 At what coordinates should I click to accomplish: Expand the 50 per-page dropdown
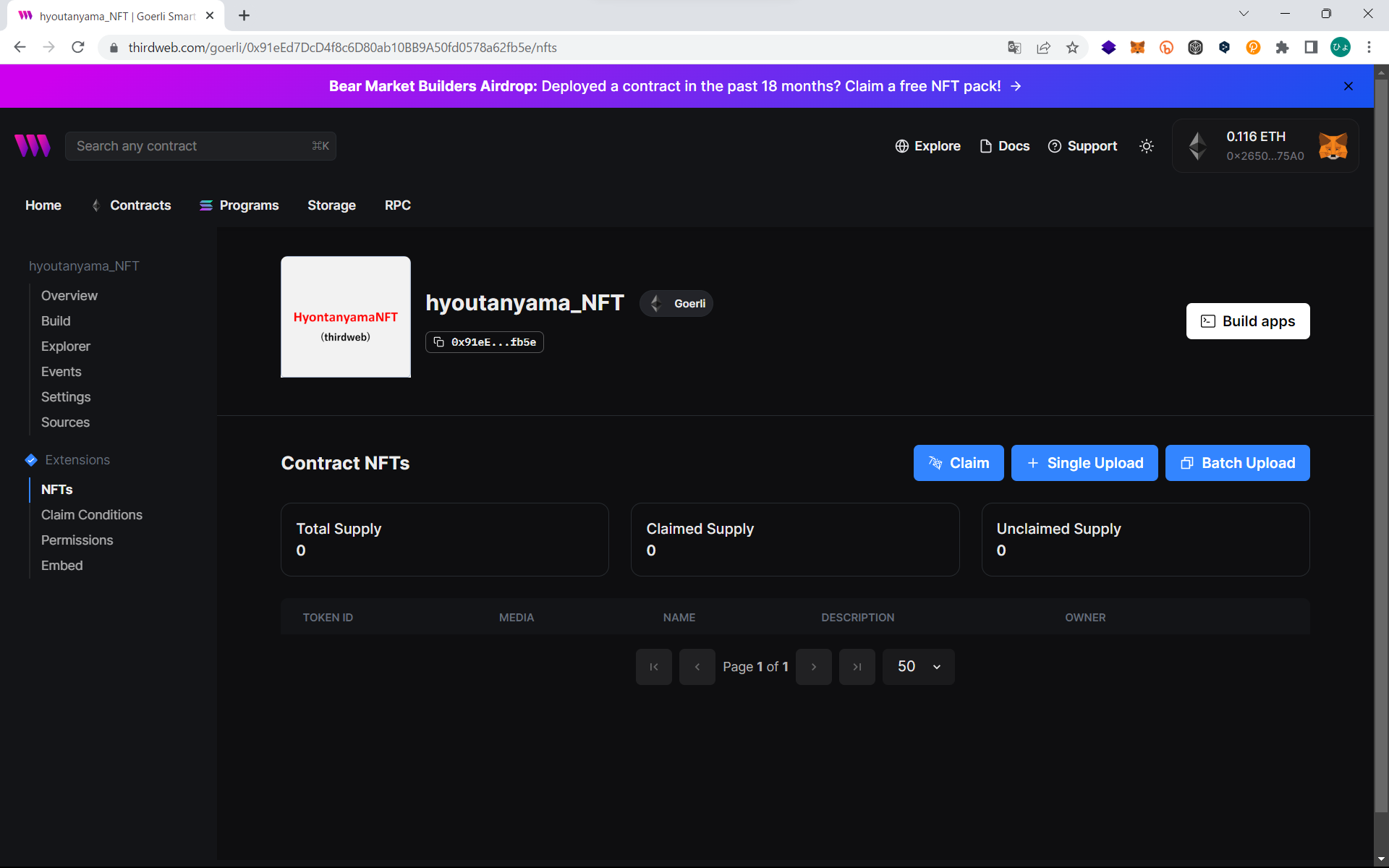pyautogui.click(x=918, y=667)
